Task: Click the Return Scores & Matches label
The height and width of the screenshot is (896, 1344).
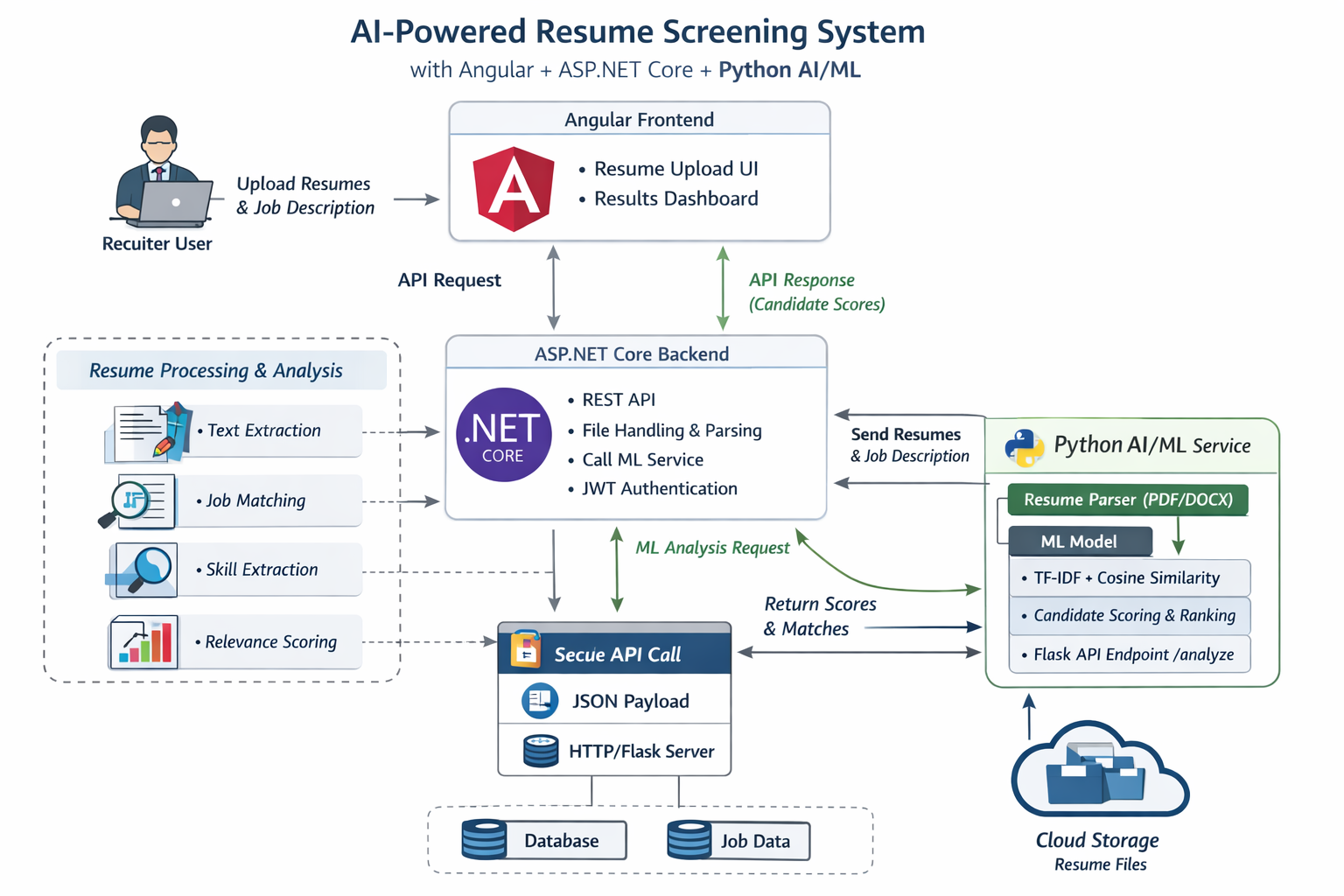Action: 820,616
